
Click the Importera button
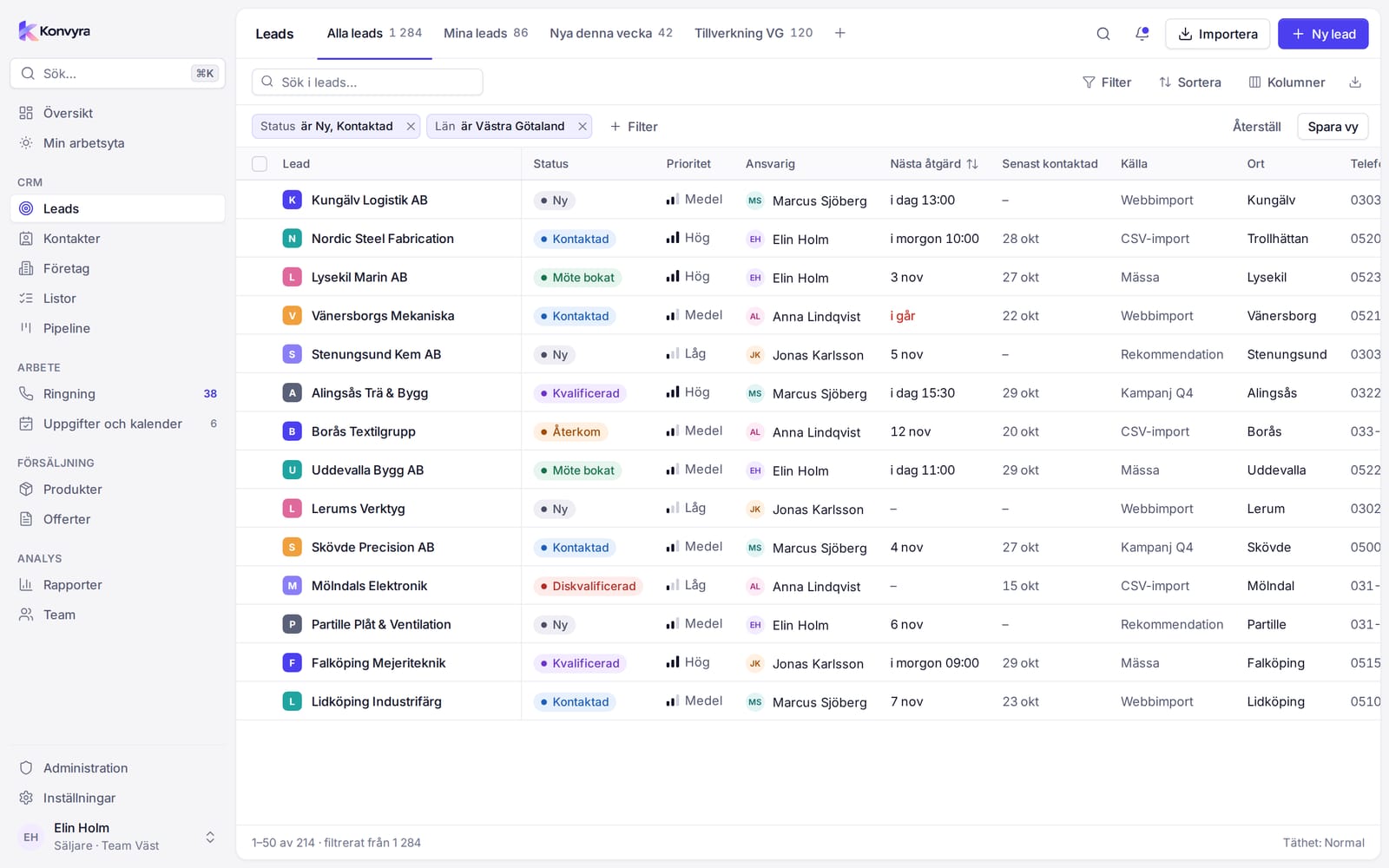click(1217, 34)
